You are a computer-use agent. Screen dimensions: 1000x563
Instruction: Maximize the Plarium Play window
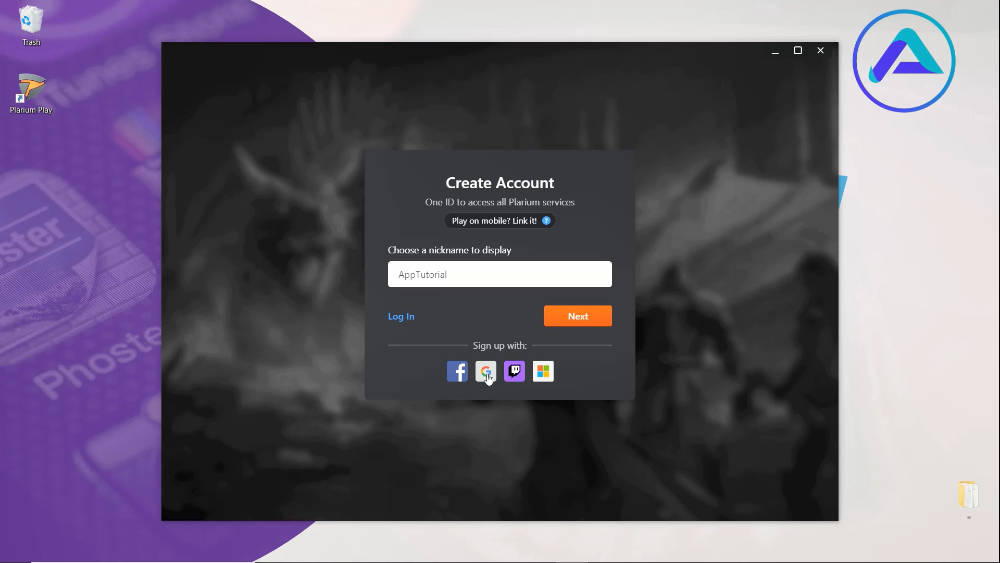pos(797,50)
